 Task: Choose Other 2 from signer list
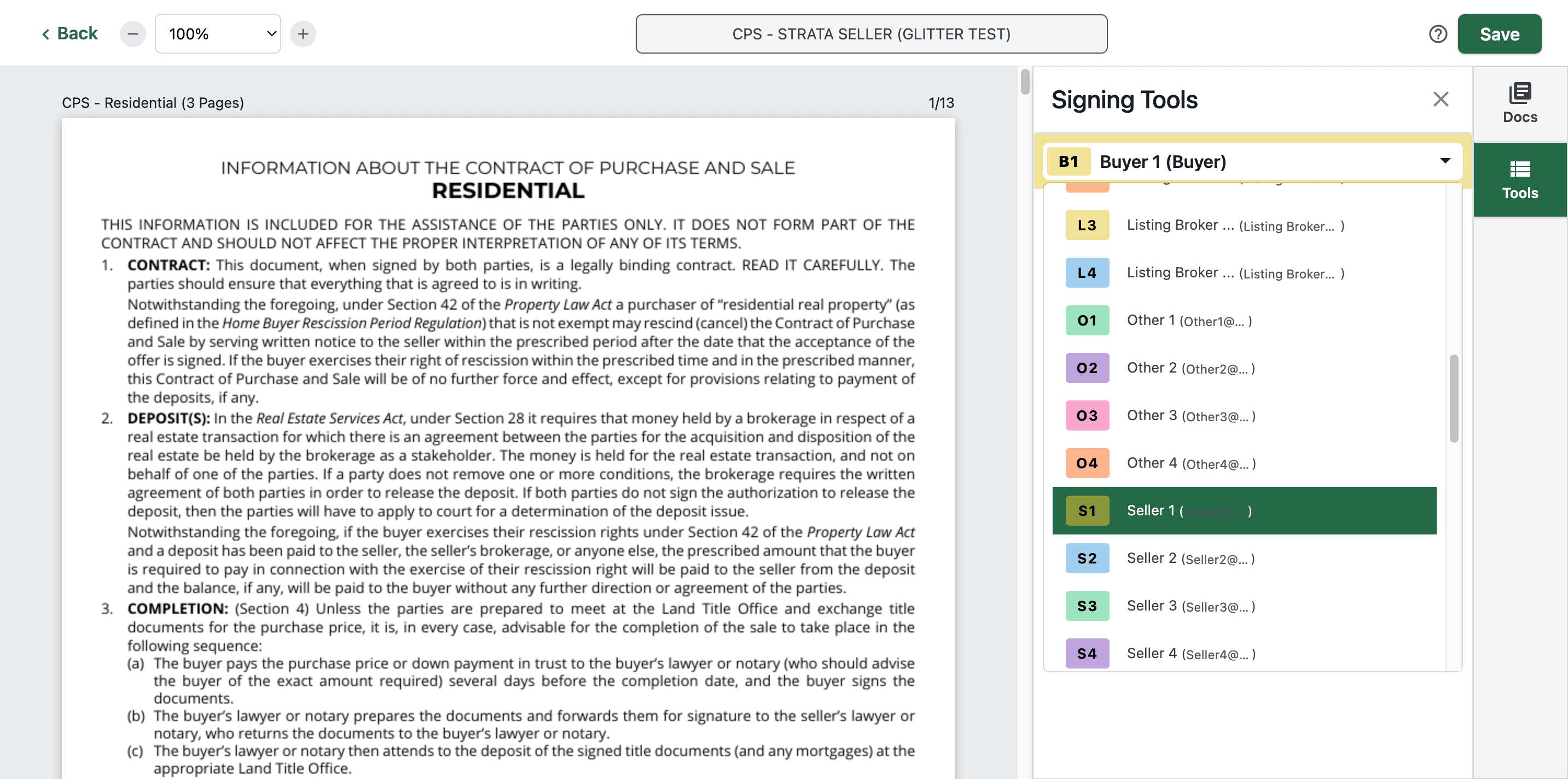[x=1244, y=368]
